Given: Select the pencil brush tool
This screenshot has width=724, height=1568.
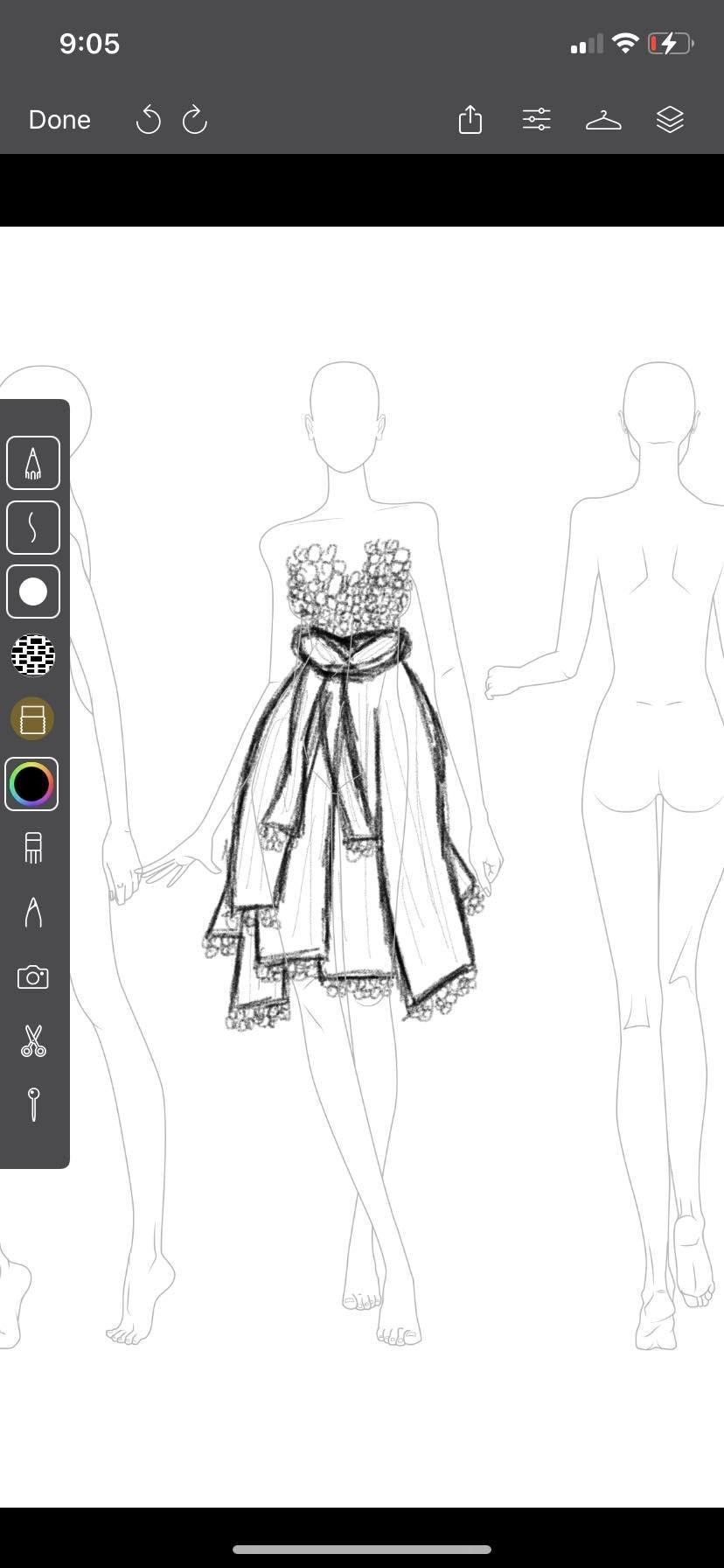Looking at the screenshot, I should (x=33, y=463).
